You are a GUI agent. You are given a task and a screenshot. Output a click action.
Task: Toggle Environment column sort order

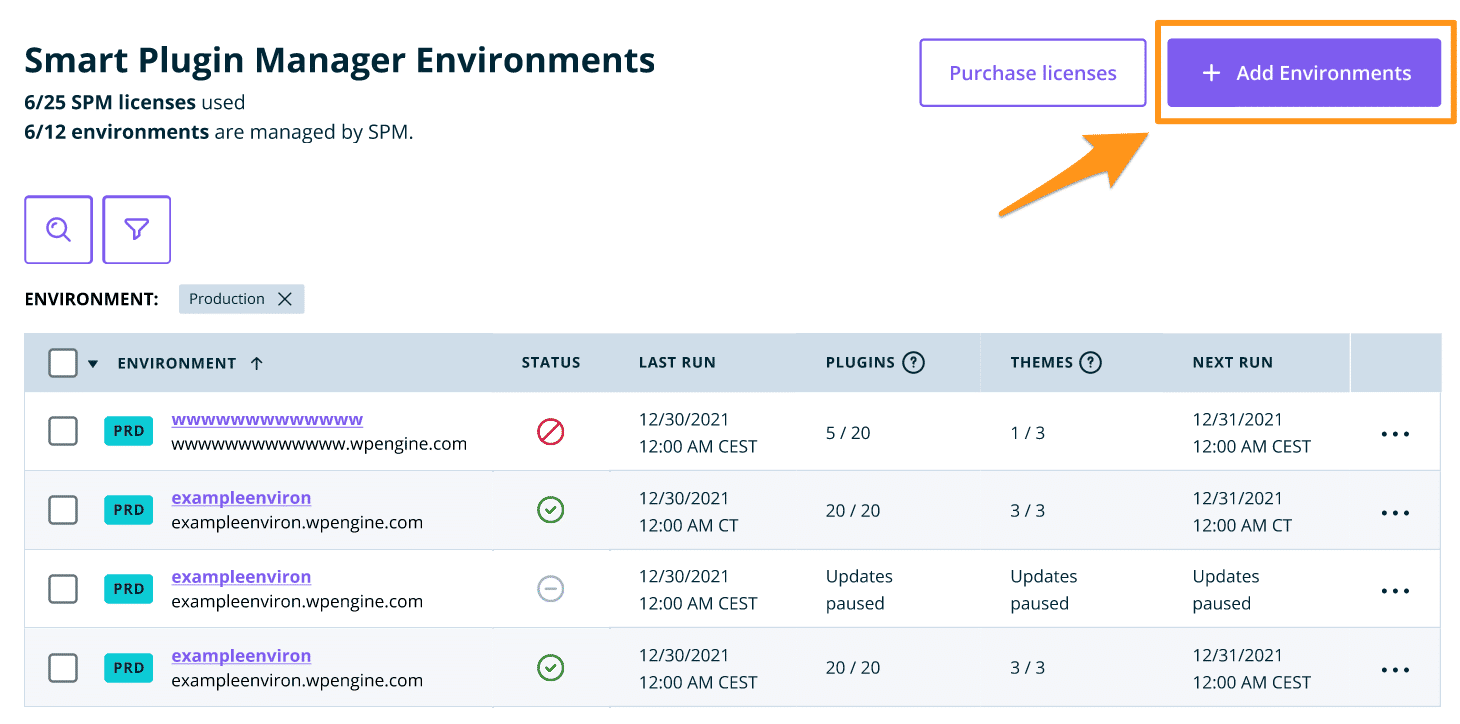(x=257, y=363)
